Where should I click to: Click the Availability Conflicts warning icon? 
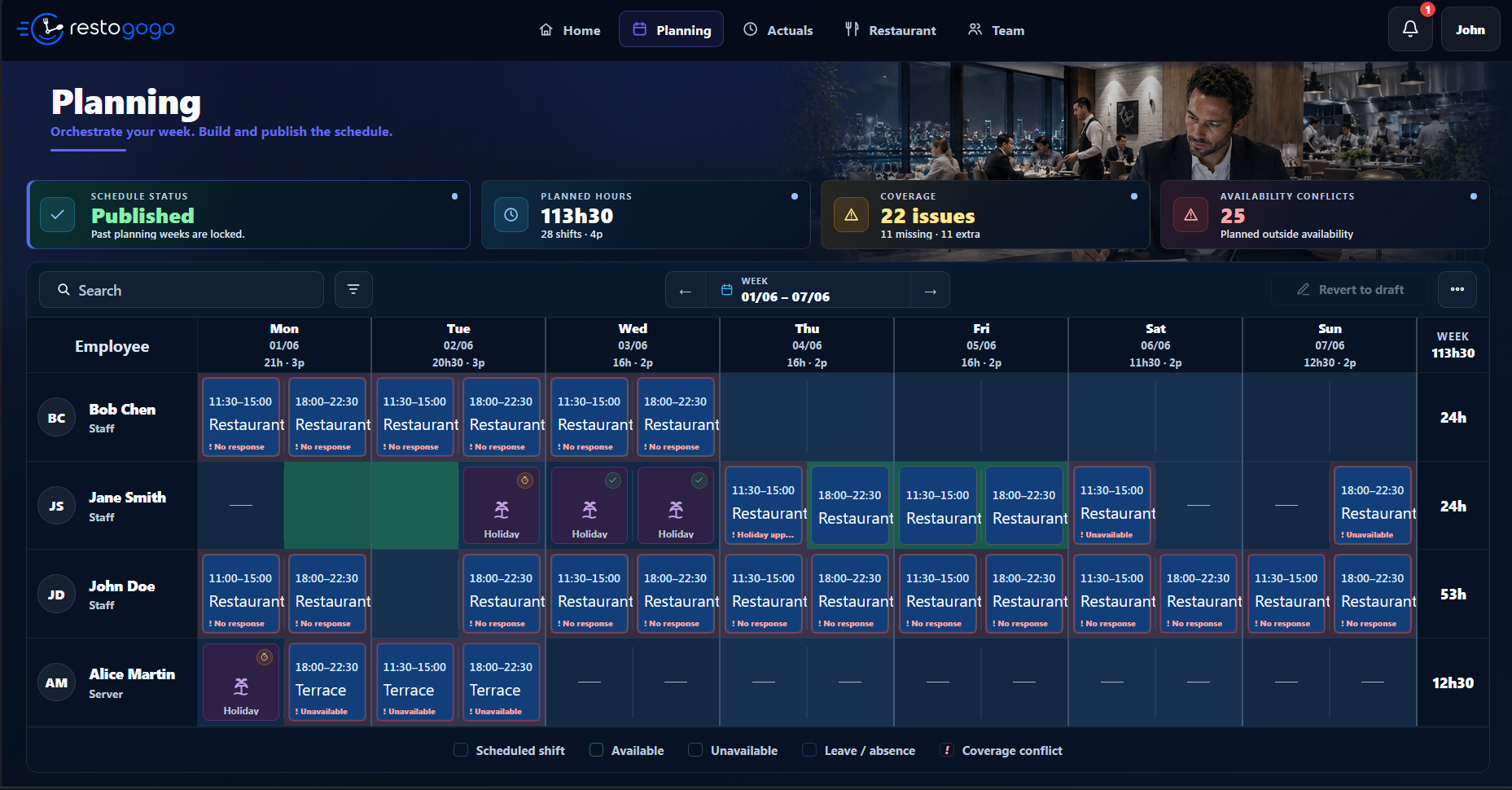click(1190, 215)
